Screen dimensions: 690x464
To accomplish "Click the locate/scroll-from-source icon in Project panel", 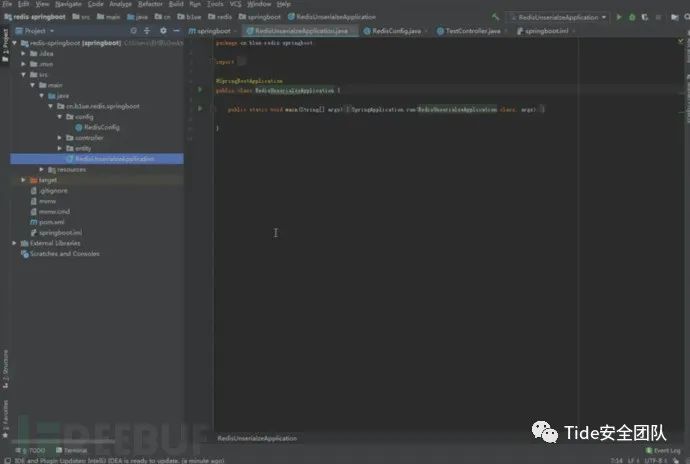I will 134,31.
